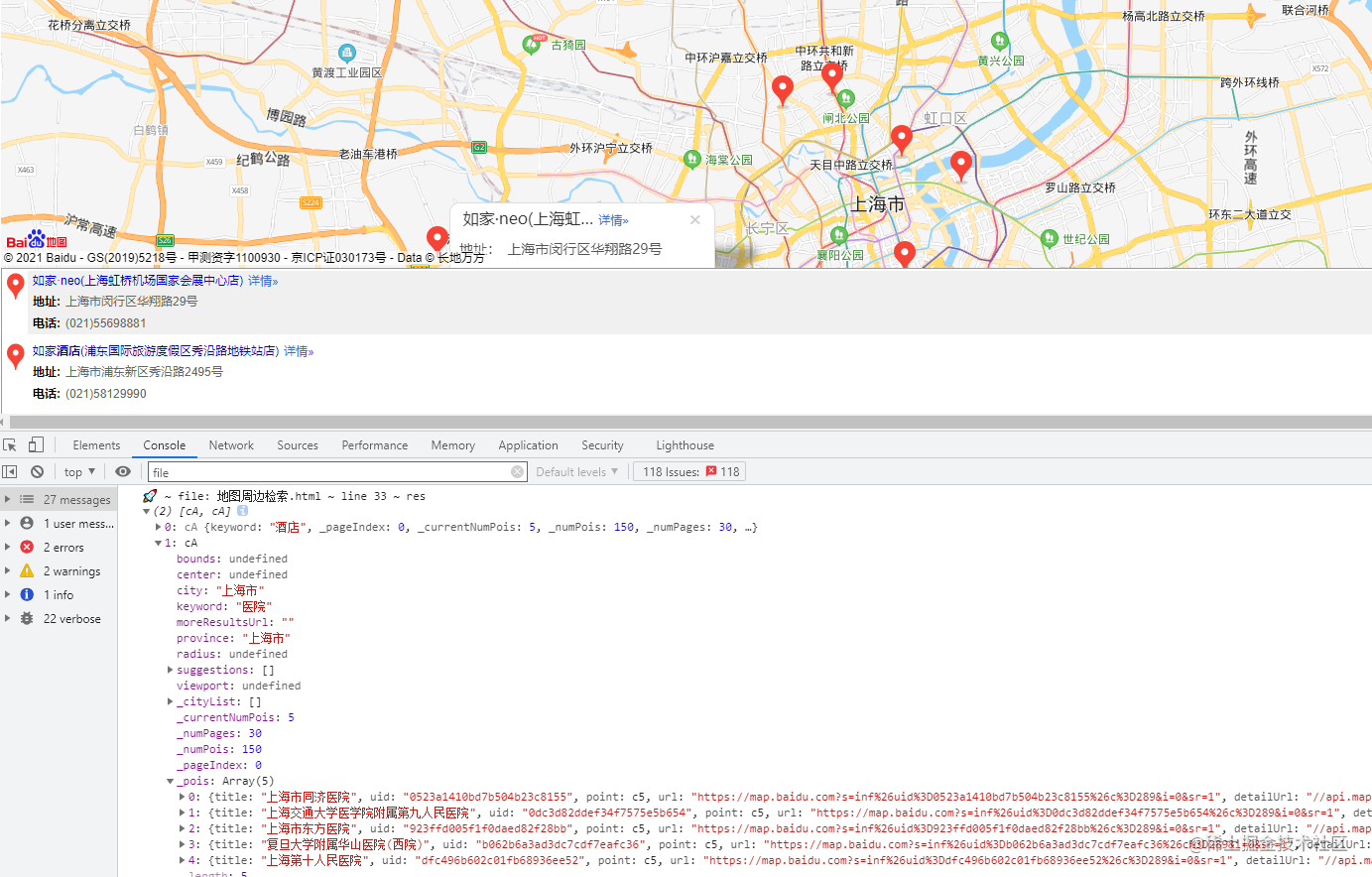Image resolution: width=1372 pixels, height=877 pixels.
Task: Switch to the Network tab
Action: (231, 445)
